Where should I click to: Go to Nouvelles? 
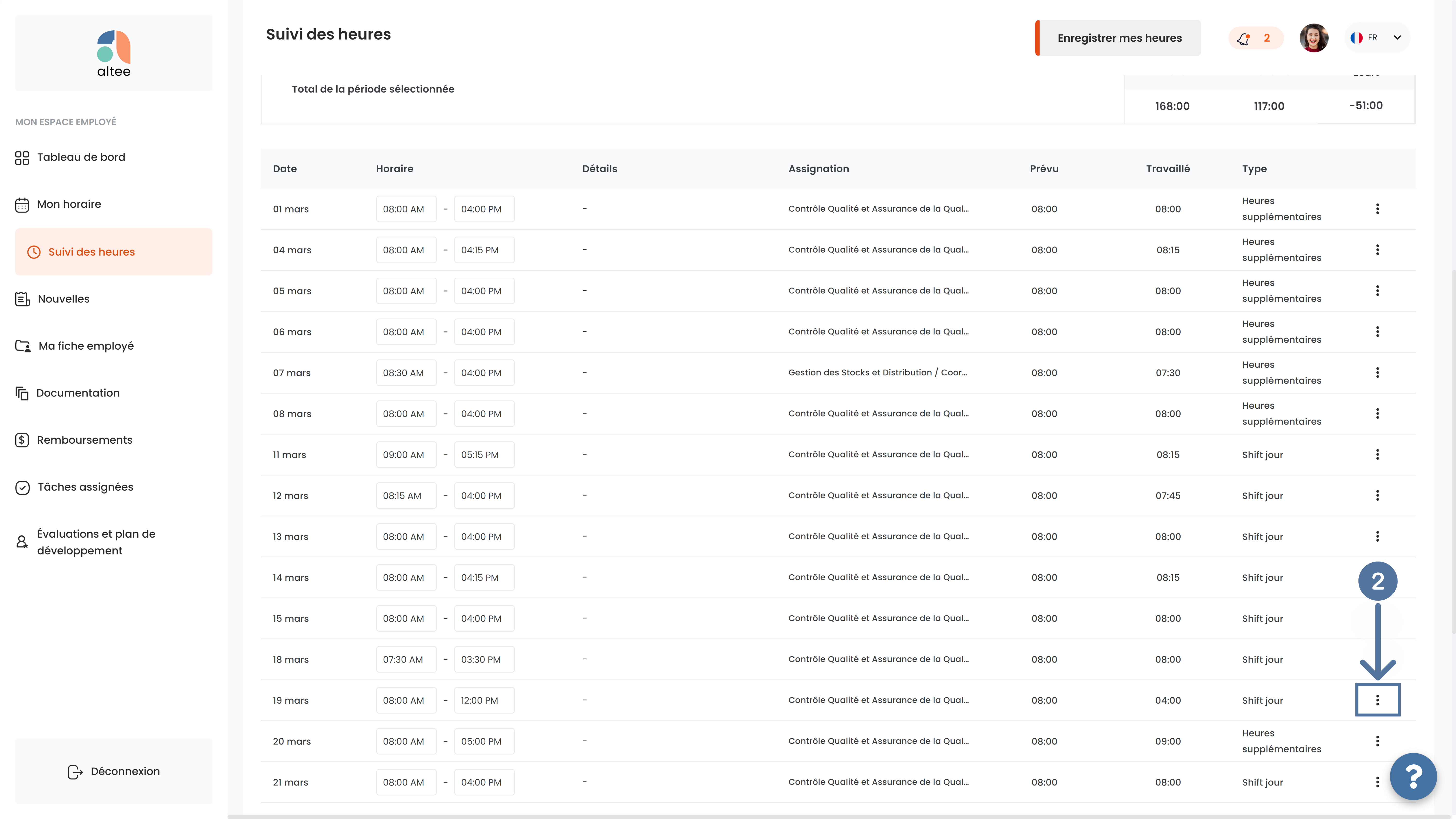coord(63,299)
